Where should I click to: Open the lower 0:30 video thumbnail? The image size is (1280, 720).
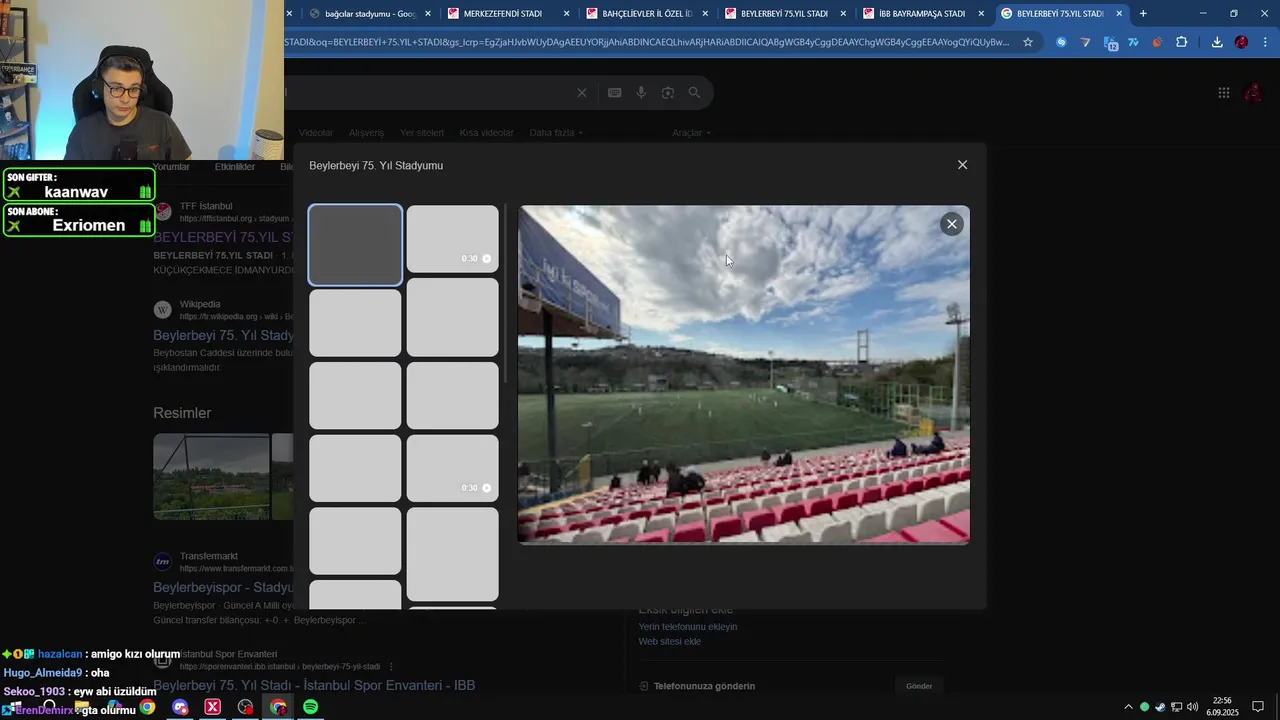(x=452, y=468)
